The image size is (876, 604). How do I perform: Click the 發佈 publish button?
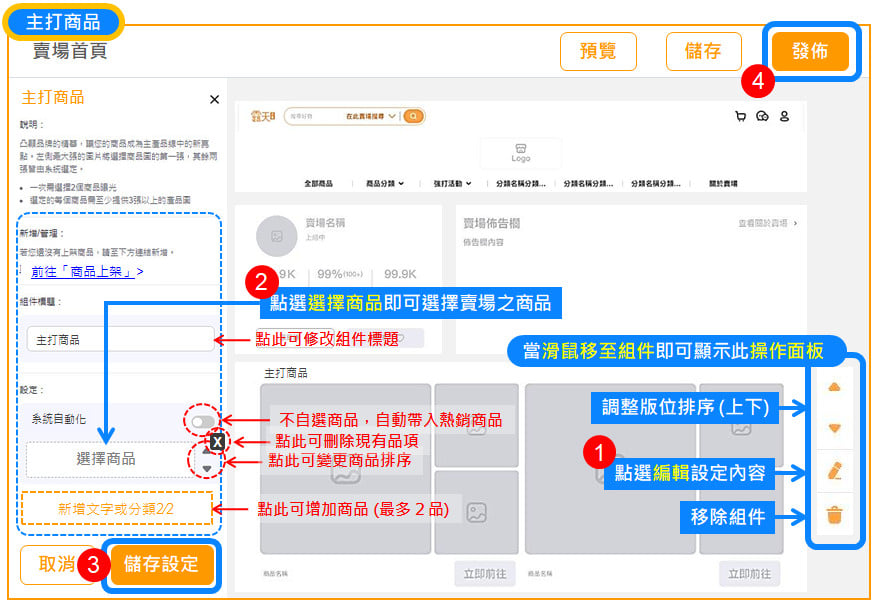tap(809, 52)
